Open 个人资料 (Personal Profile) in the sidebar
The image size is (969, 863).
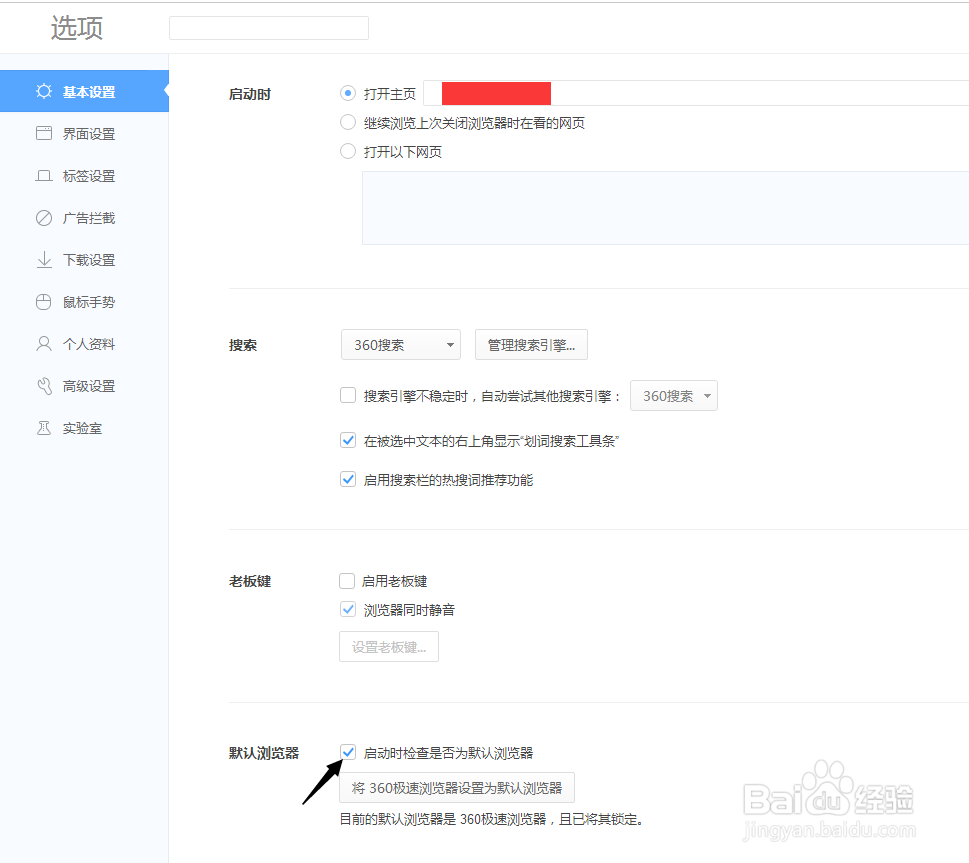click(43, 343)
